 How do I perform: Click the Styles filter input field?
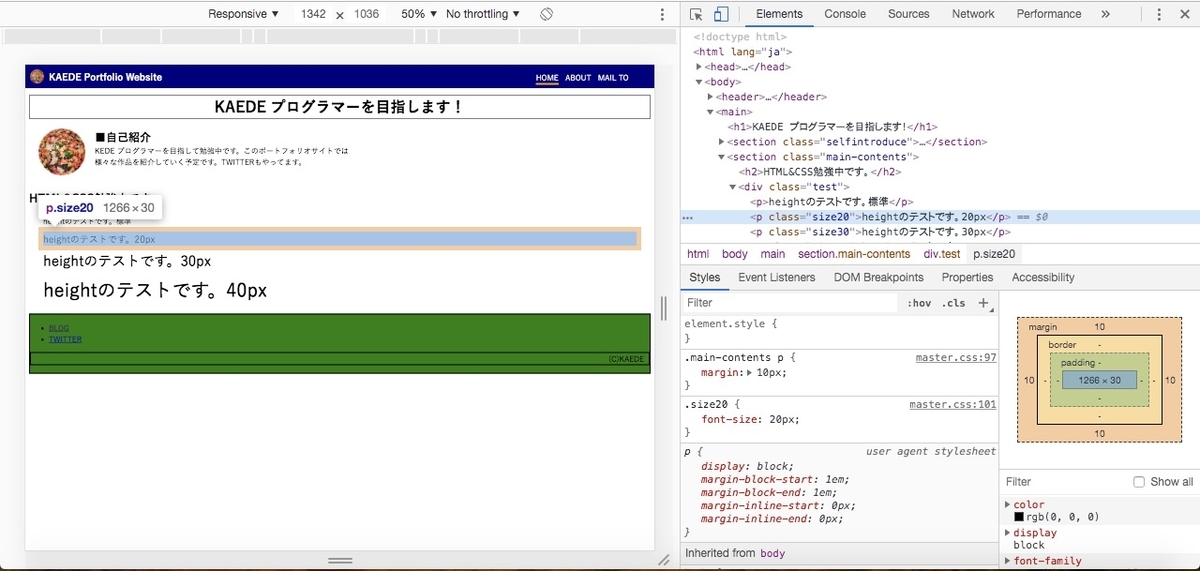point(790,303)
